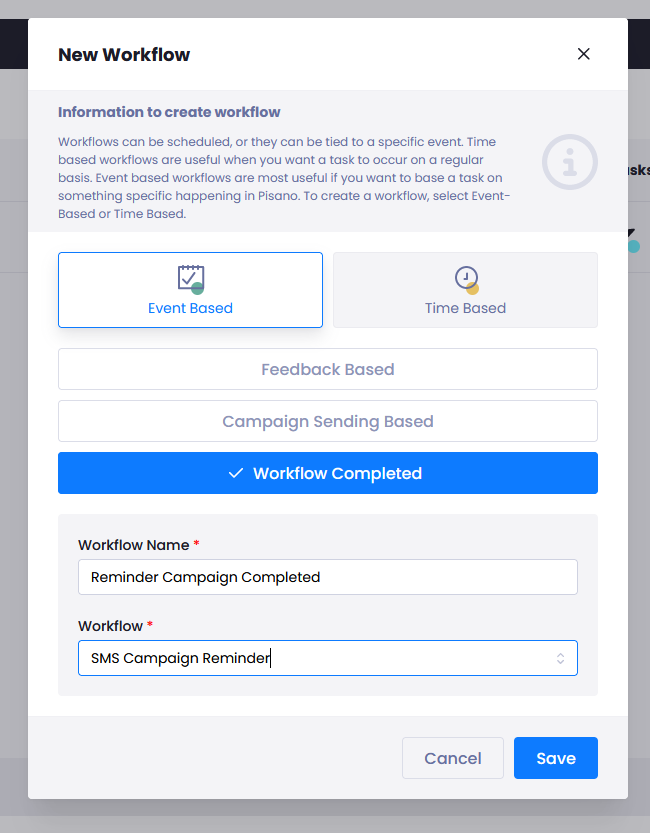Viewport: 650px width, 833px height.
Task: Save the new workflow
Action: pyautogui.click(x=556, y=758)
